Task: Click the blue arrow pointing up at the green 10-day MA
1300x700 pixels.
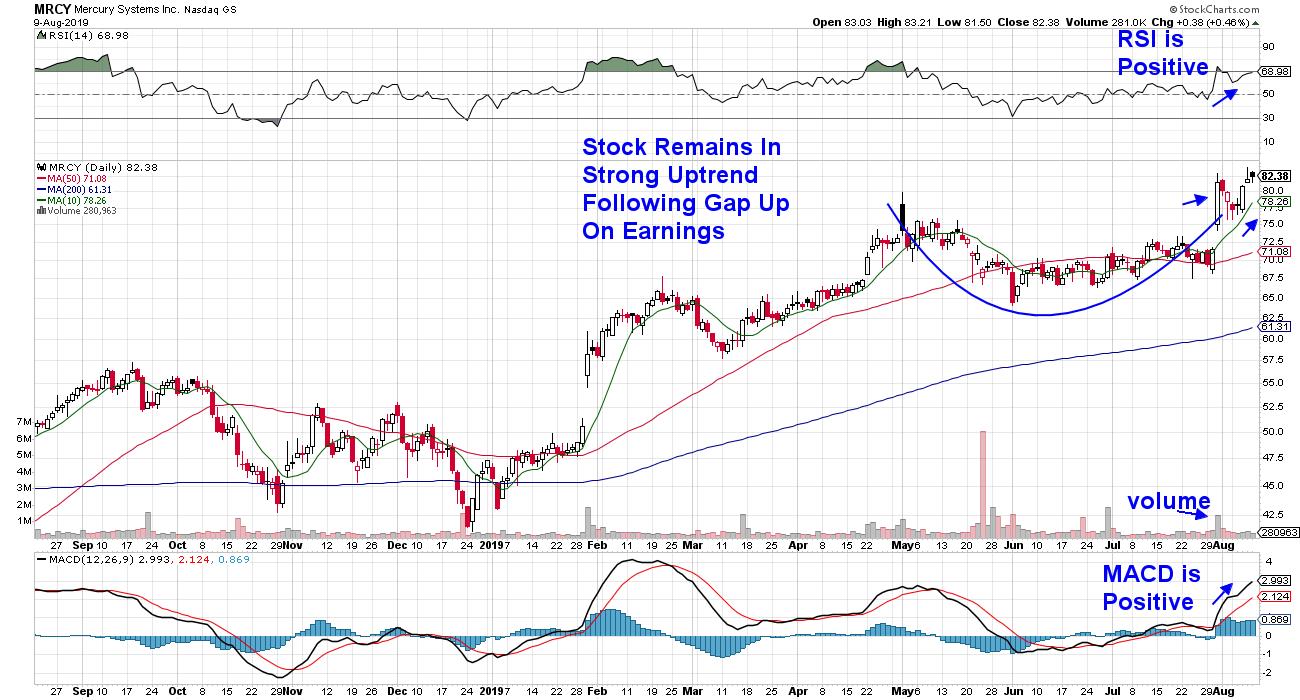Action: [1247, 227]
